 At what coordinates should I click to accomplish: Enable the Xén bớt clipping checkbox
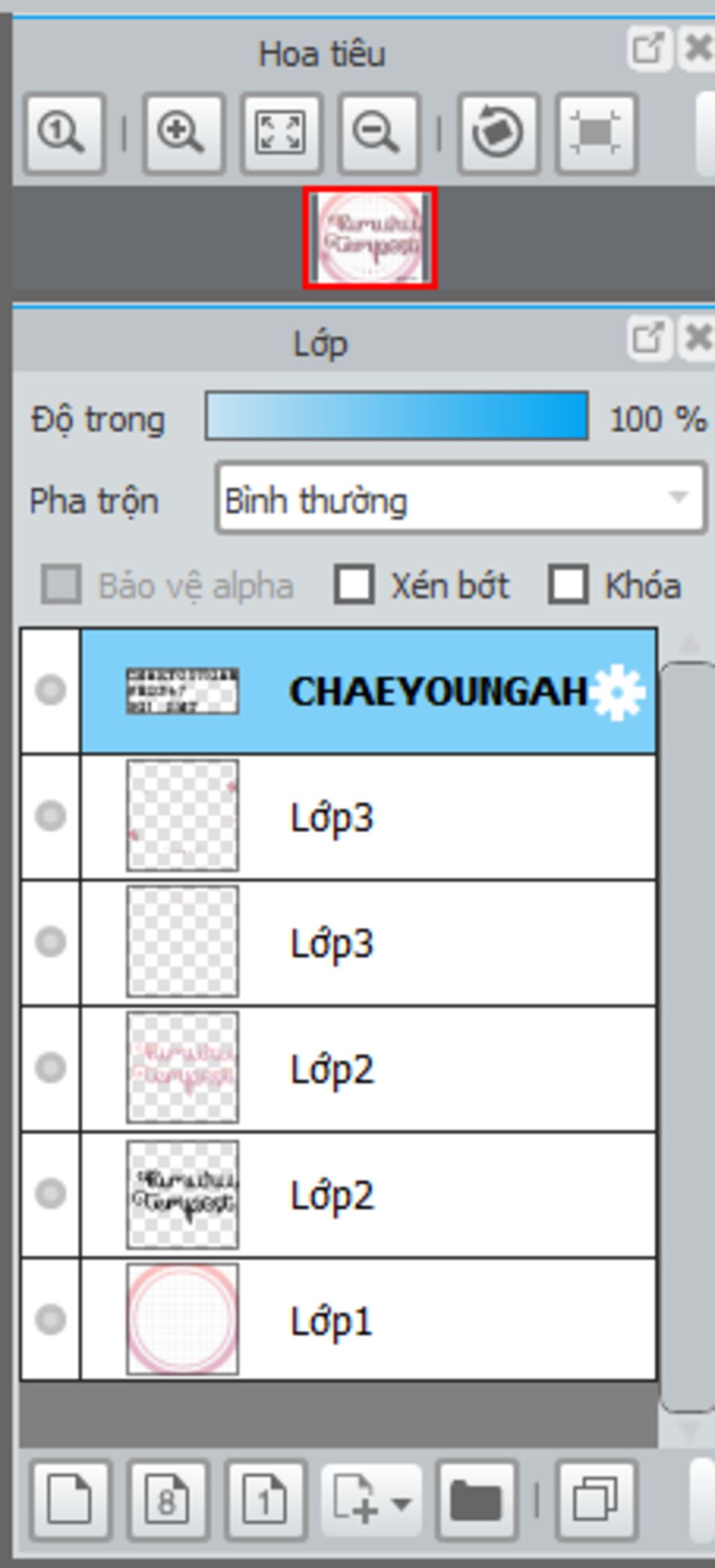click(354, 584)
